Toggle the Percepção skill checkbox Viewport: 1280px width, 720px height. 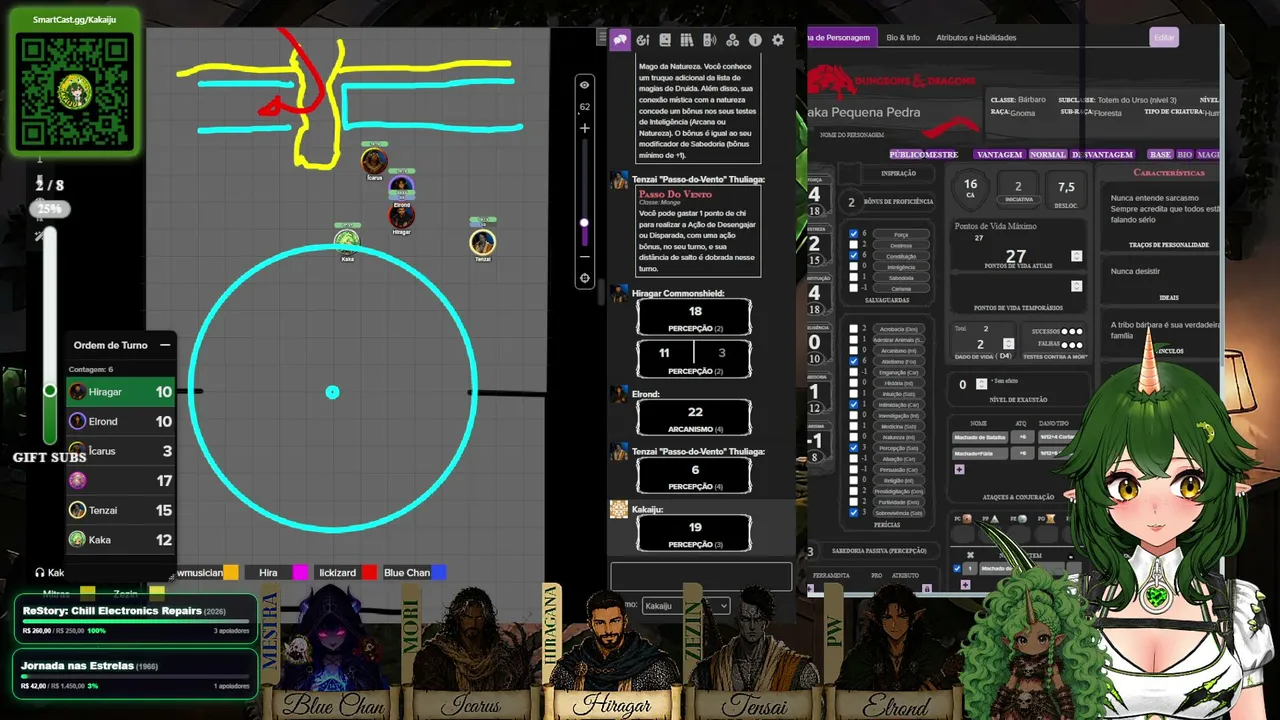853,448
